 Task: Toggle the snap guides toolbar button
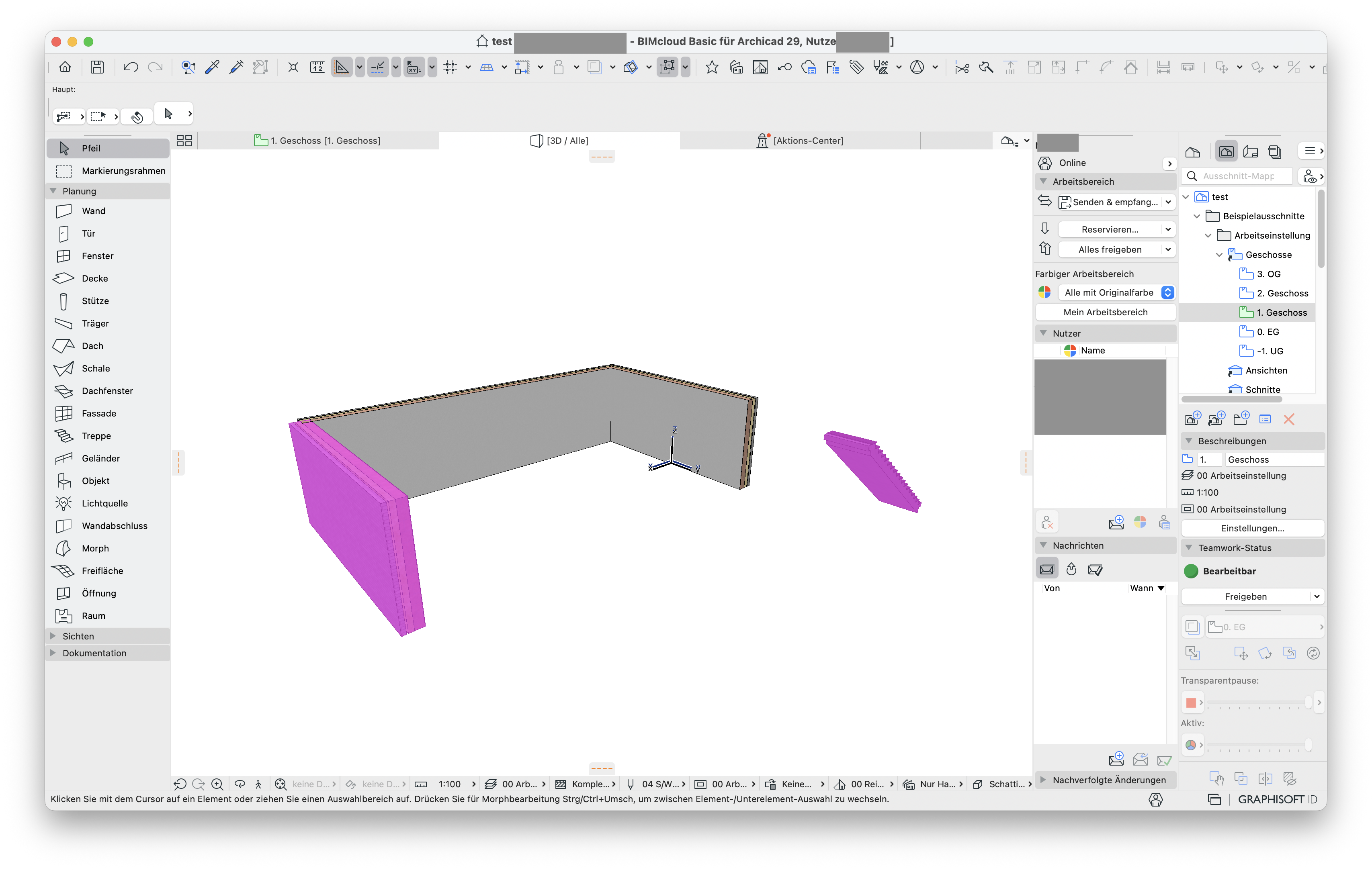[378, 67]
